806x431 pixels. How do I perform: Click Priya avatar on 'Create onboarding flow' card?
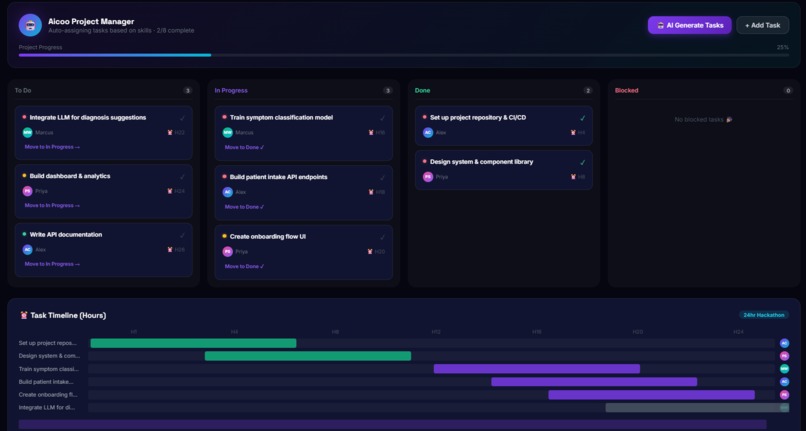pyautogui.click(x=228, y=252)
